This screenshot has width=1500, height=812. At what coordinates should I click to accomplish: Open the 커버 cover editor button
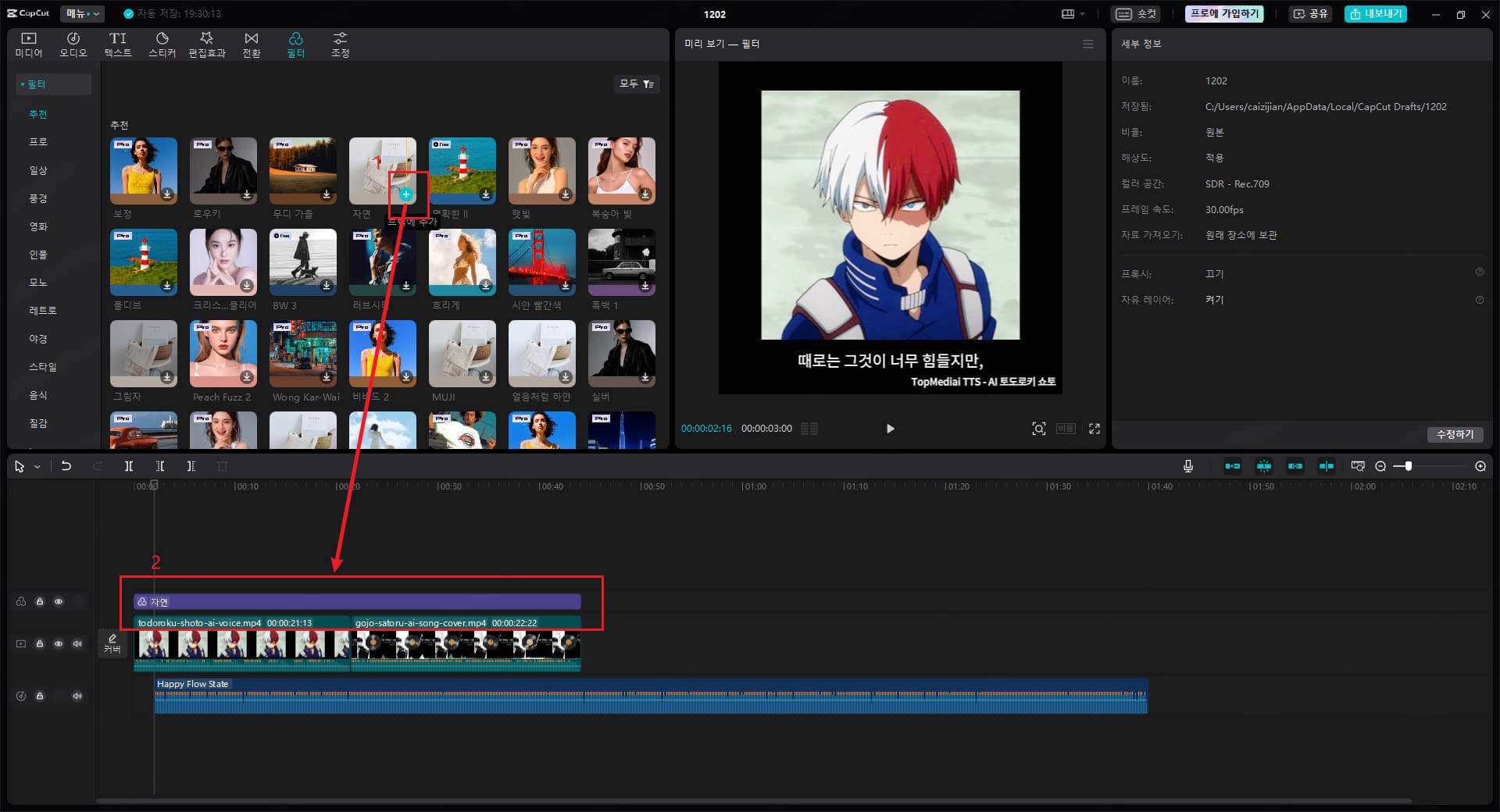112,644
